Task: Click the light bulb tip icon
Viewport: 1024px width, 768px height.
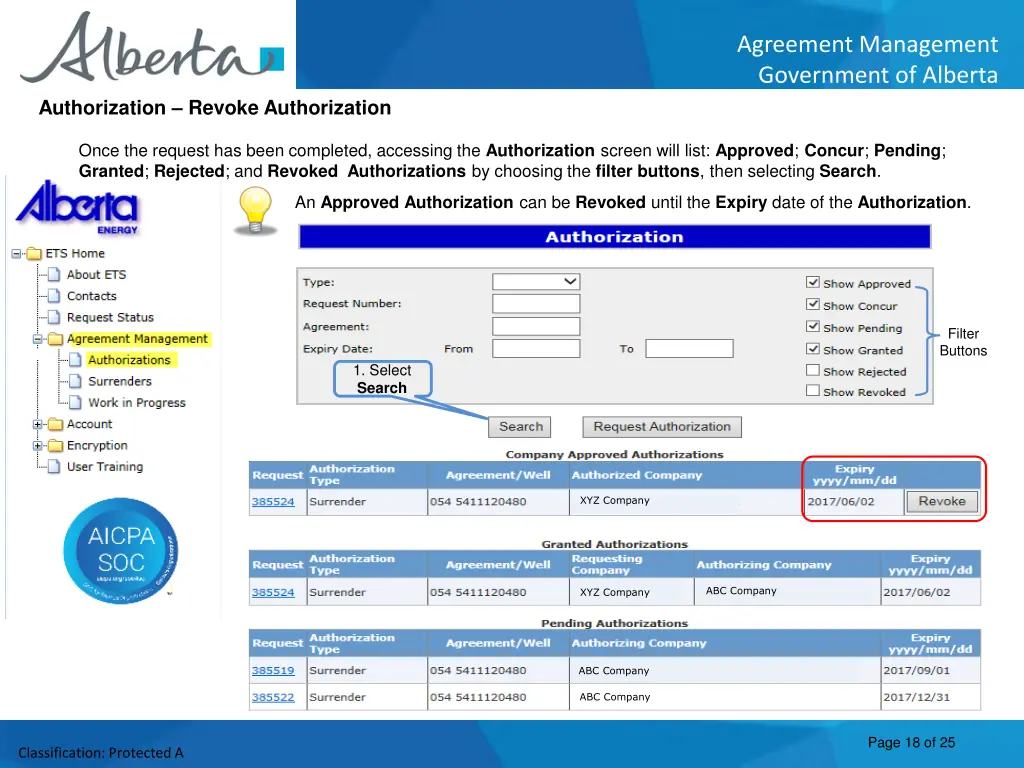Action: point(255,211)
